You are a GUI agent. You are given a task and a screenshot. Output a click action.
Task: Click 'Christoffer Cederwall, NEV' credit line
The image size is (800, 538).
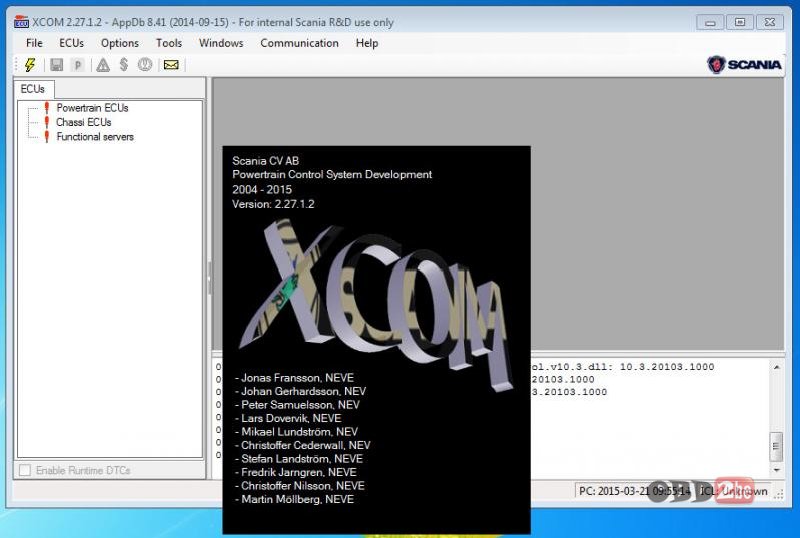pyautogui.click(x=303, y=445)
